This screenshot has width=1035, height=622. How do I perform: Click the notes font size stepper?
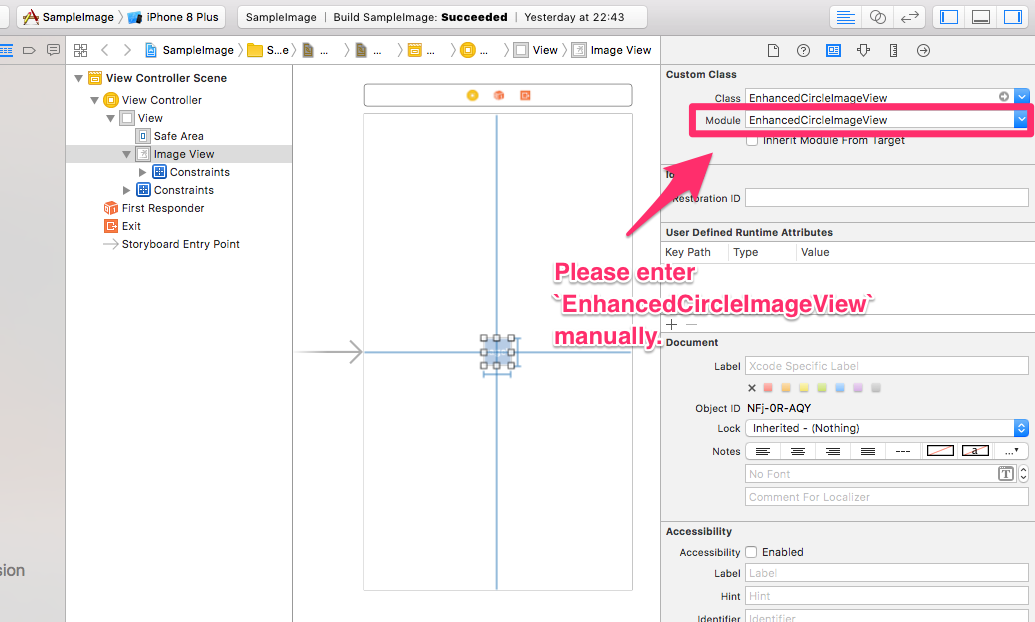(x=1023, y=473)
